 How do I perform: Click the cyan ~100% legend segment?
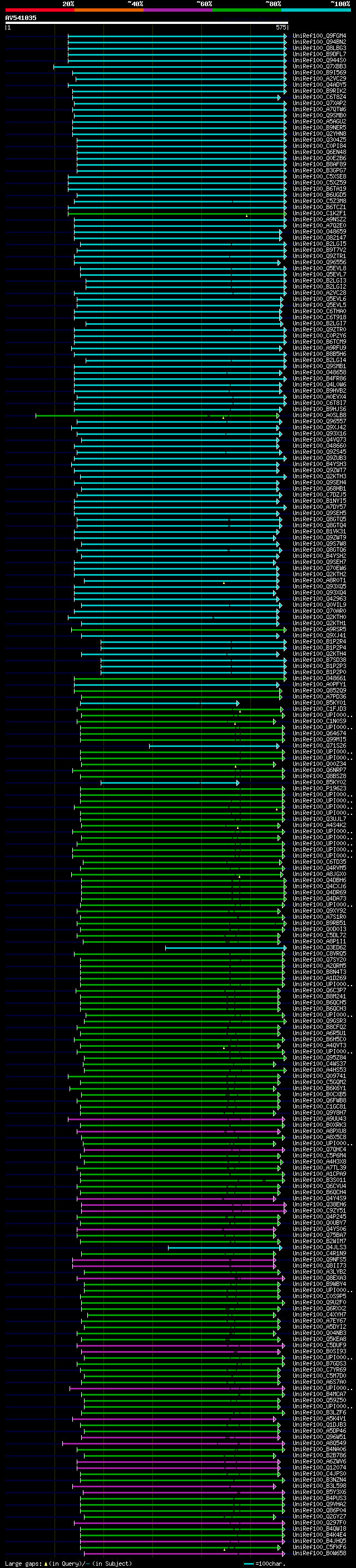pos(316,10)
